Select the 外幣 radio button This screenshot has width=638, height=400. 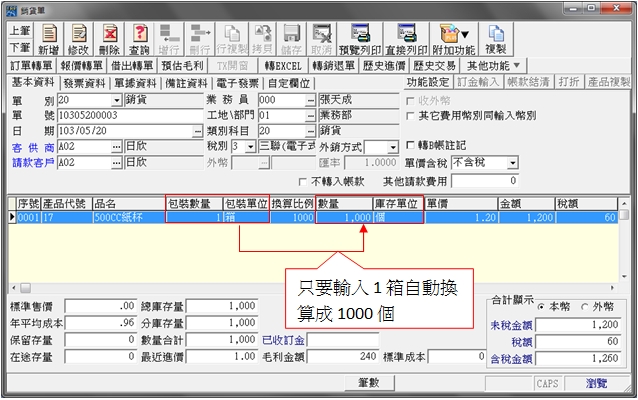(x=588, y=306)
